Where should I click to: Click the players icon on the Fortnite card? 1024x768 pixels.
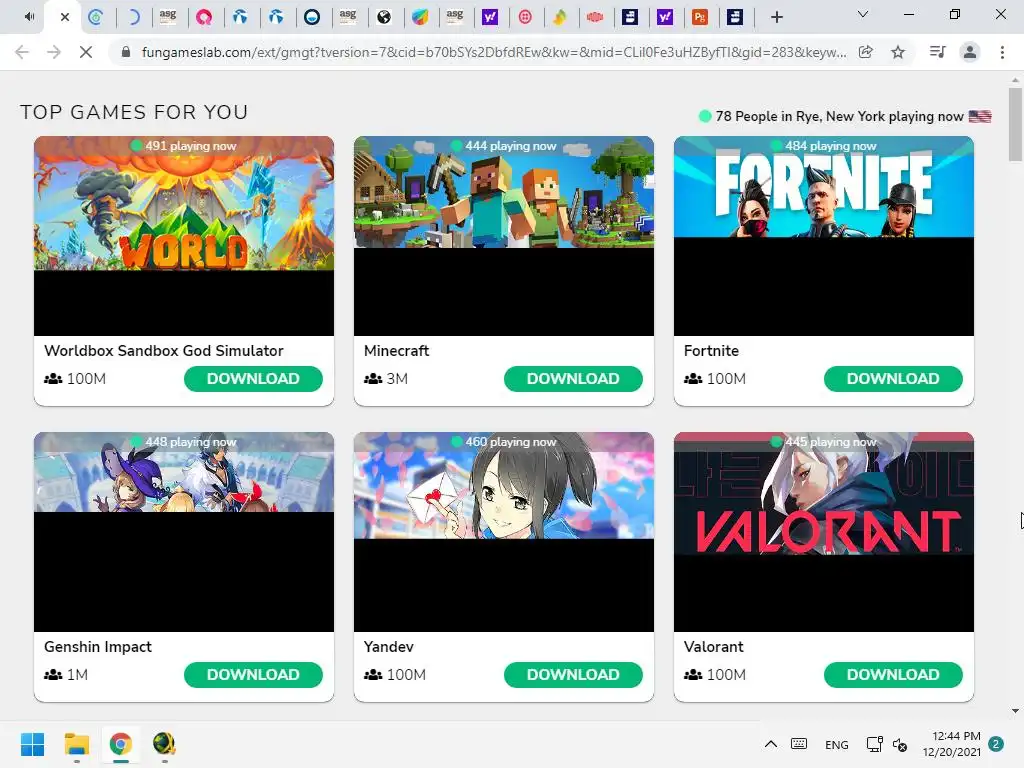[x=693, y=379]
